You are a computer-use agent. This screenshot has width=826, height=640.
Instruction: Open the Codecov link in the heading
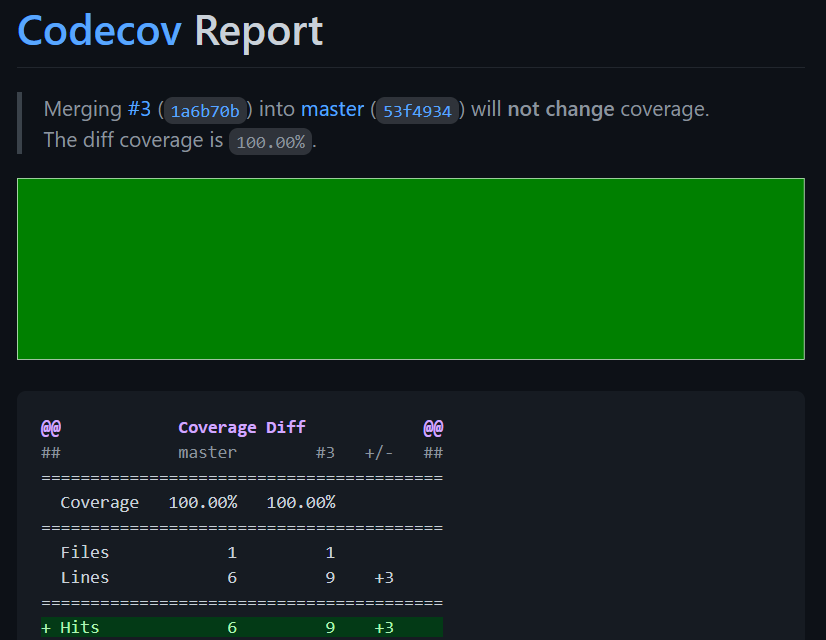(x=100, y=31)
